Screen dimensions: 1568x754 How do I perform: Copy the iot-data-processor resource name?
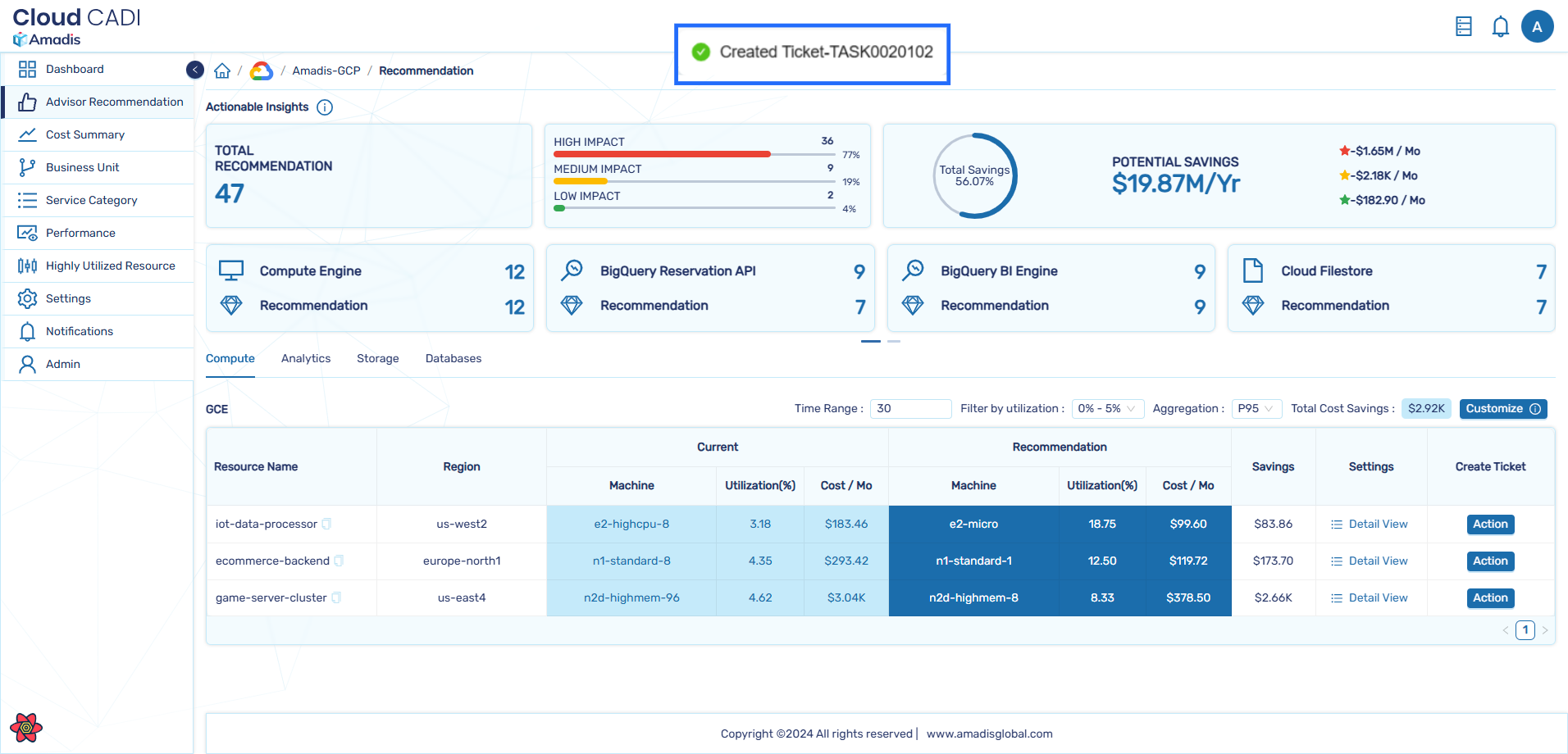click(327, 524)
